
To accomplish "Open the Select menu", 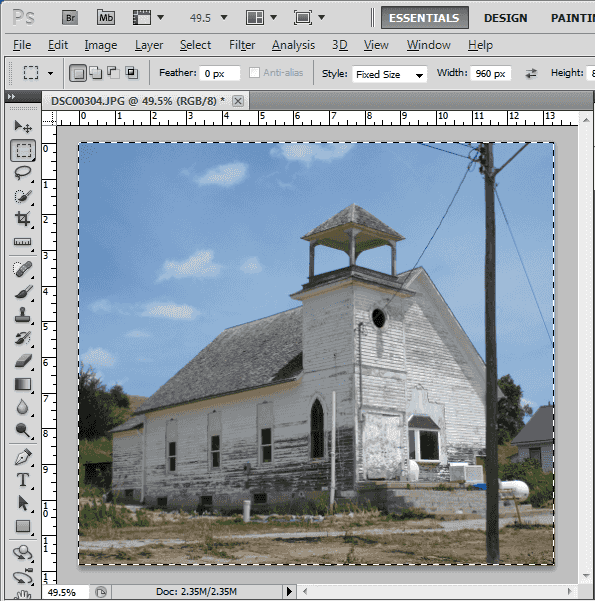I will pyautogui.click(x=196, y=45).
